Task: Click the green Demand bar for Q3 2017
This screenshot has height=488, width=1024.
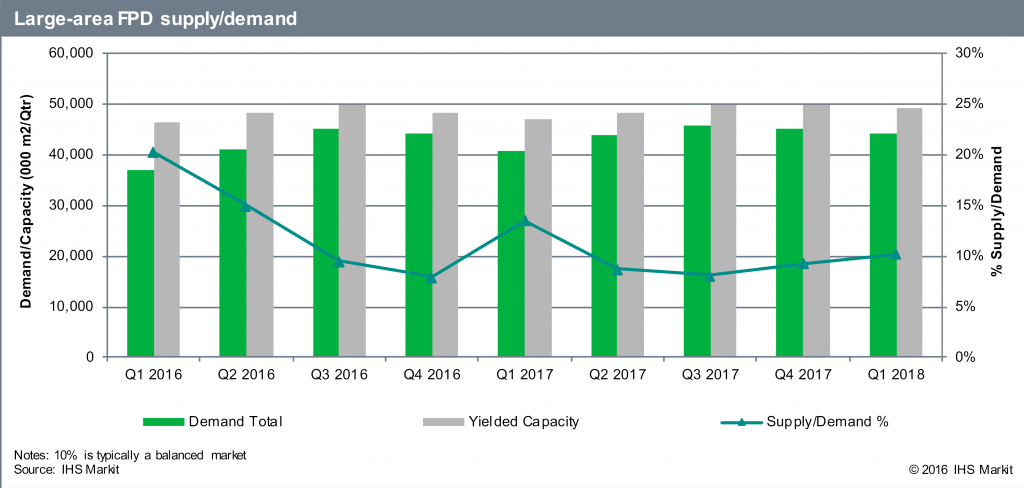Action: [x=697, y=242]
